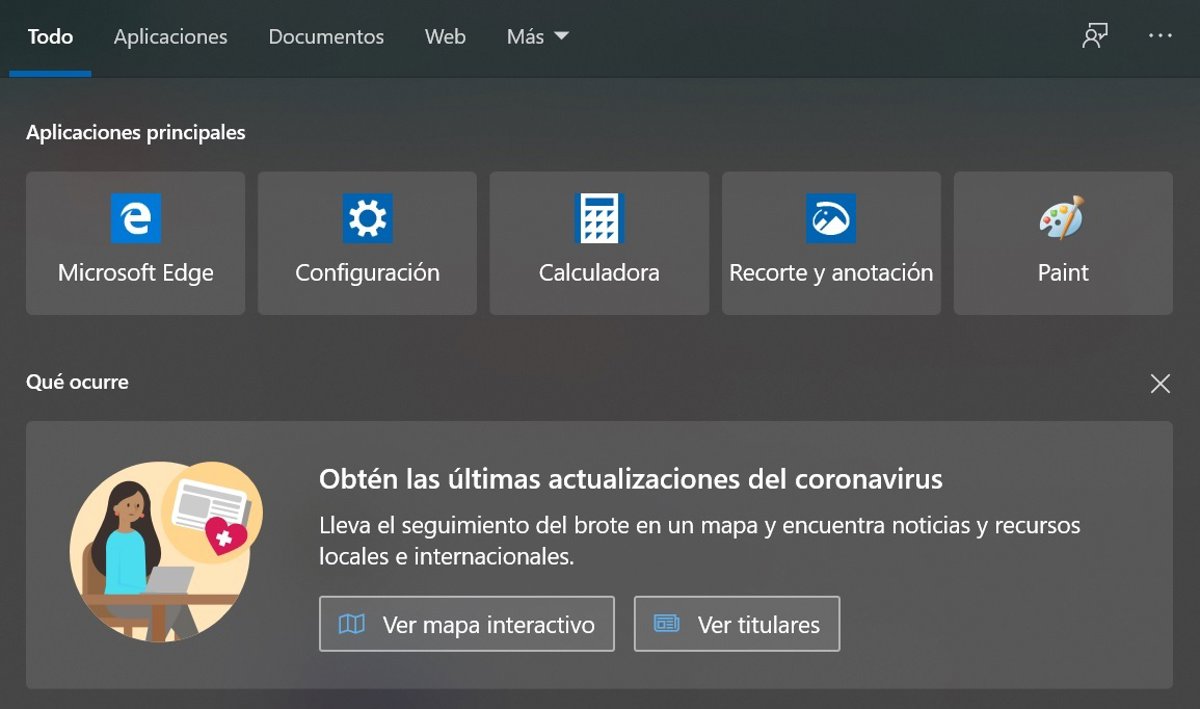Open the three-dots options menu
This screenshot has height=709, width=1200.
tap(1160, 36)
